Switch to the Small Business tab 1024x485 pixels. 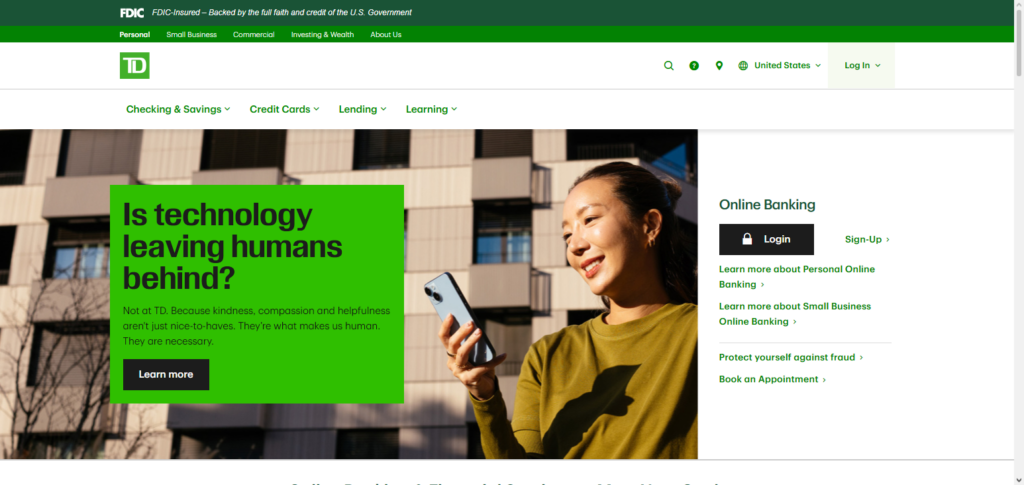[191, 35]
